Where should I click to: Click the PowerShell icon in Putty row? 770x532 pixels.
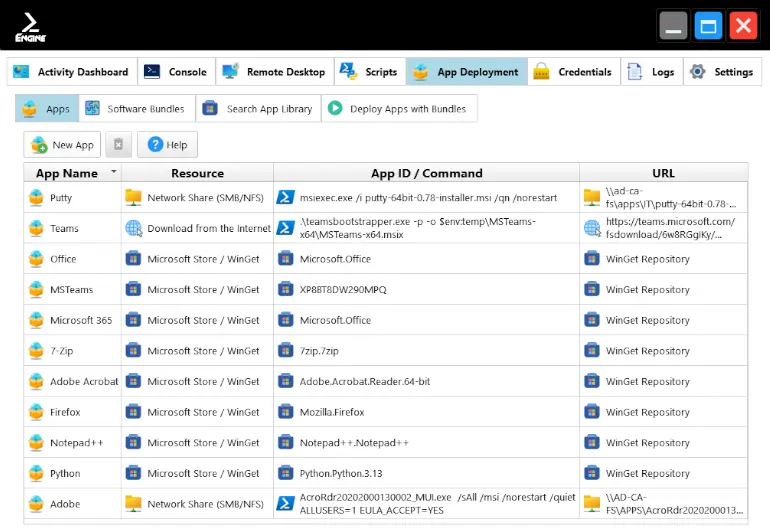[285, 198]
